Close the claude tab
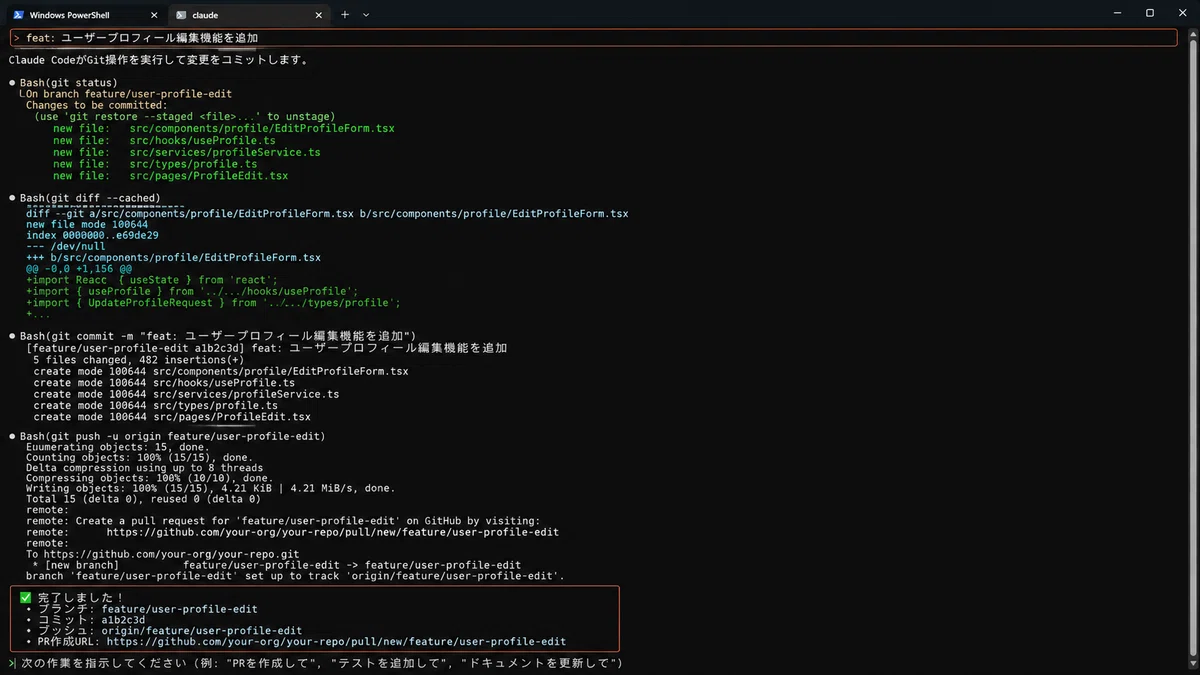Screen dimensions: 1200x675 point(317,15)
